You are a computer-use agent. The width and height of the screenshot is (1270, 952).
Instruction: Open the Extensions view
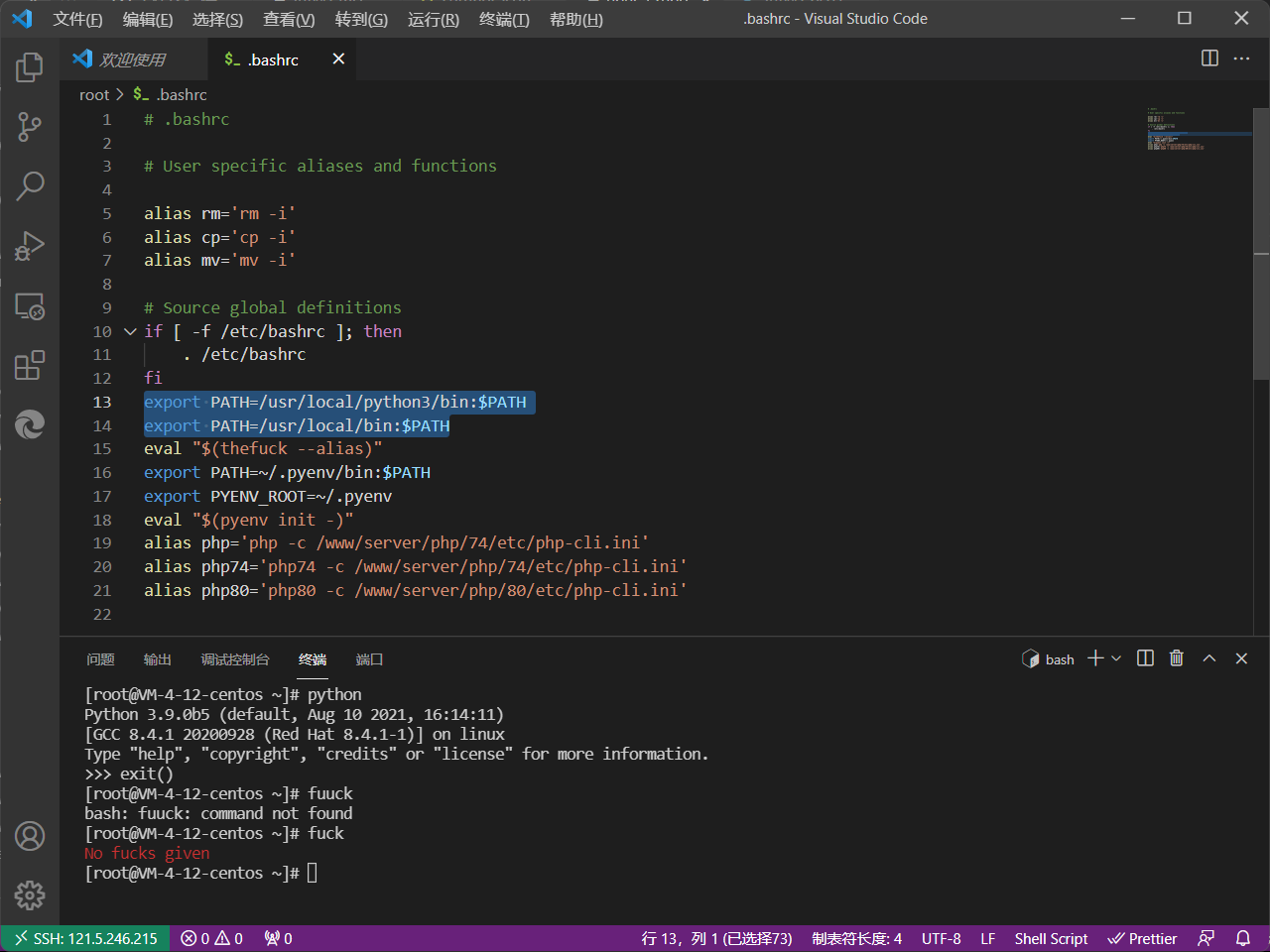coord(30,365)
